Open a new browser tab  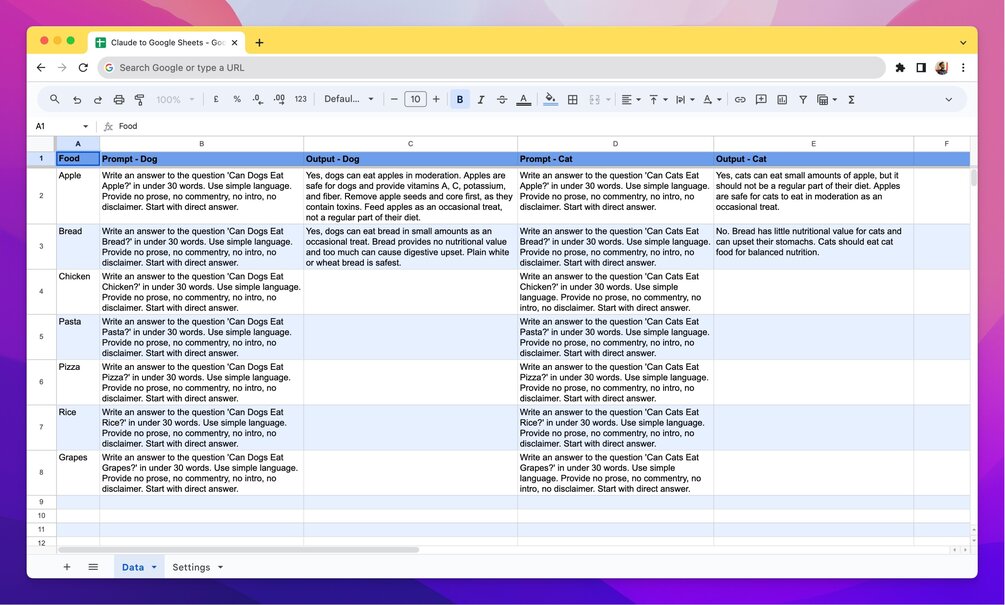point(259,43)
